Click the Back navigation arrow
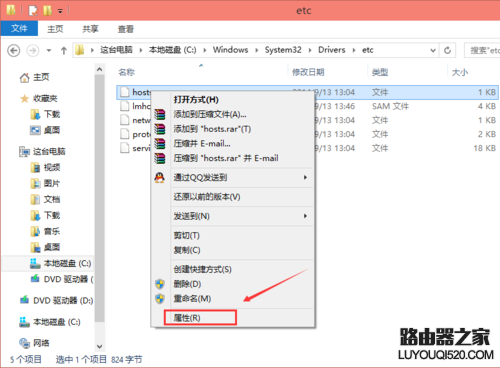 coord(14,51)
